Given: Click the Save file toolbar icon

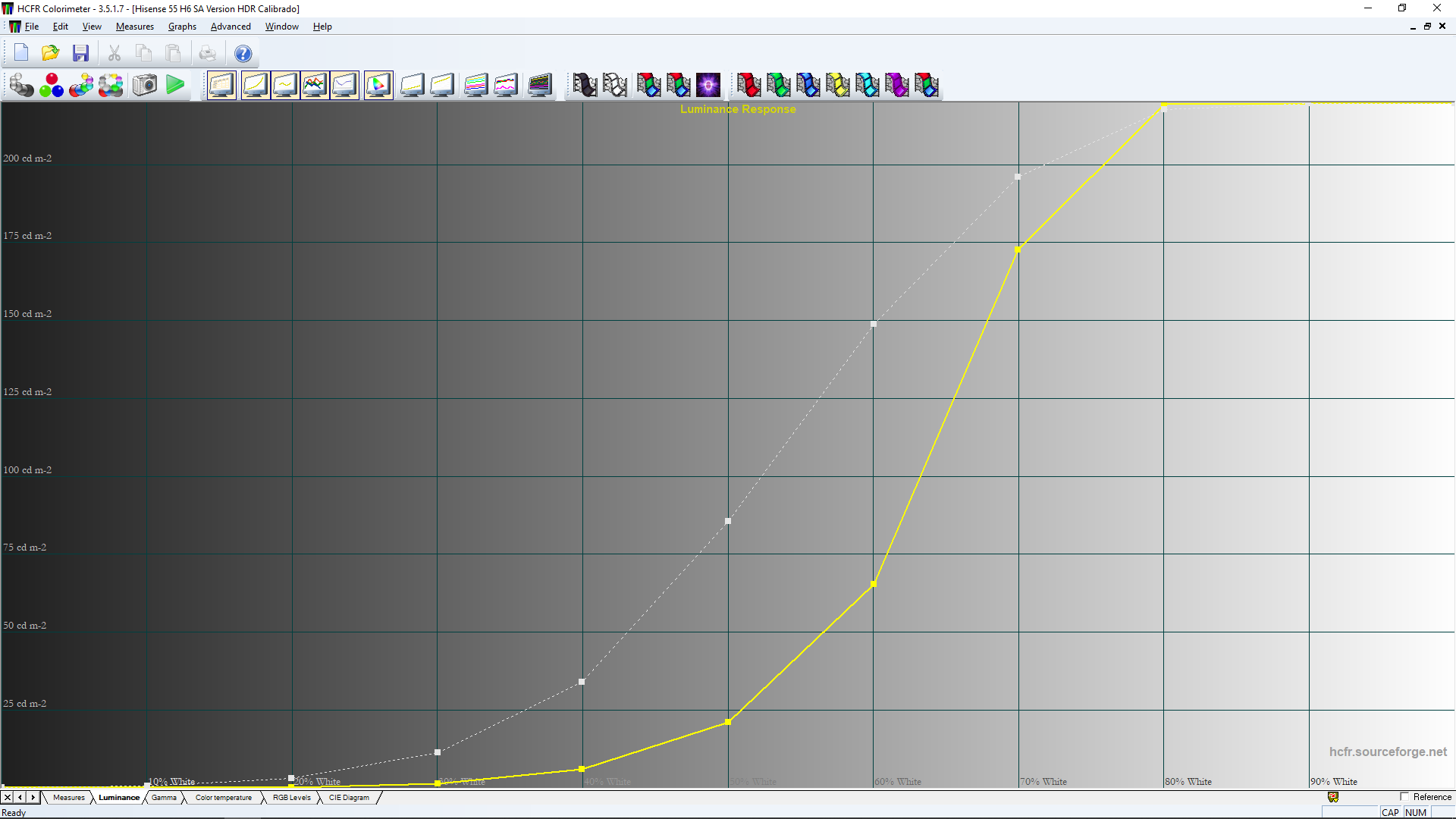Looking at the screenshot, I should pyautogui.click(x=80, y=53).
